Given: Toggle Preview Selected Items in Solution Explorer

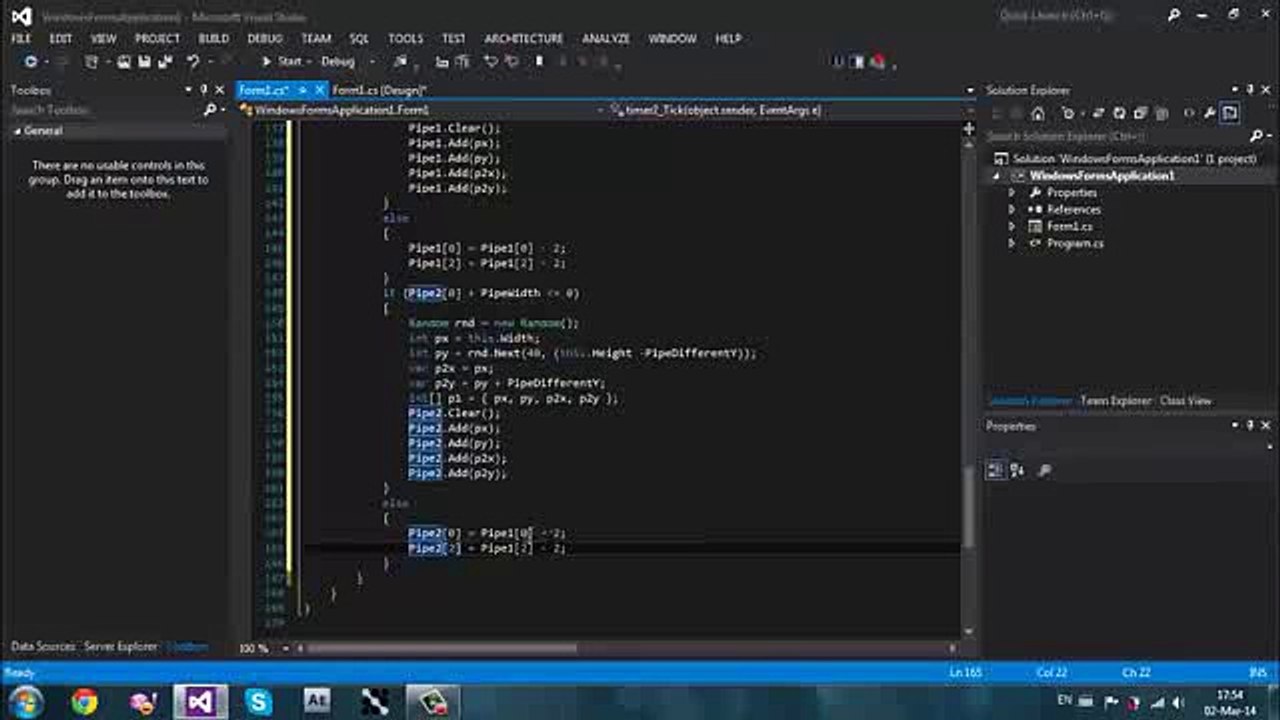Looking at the screenshot, I should pos(1230,113).
